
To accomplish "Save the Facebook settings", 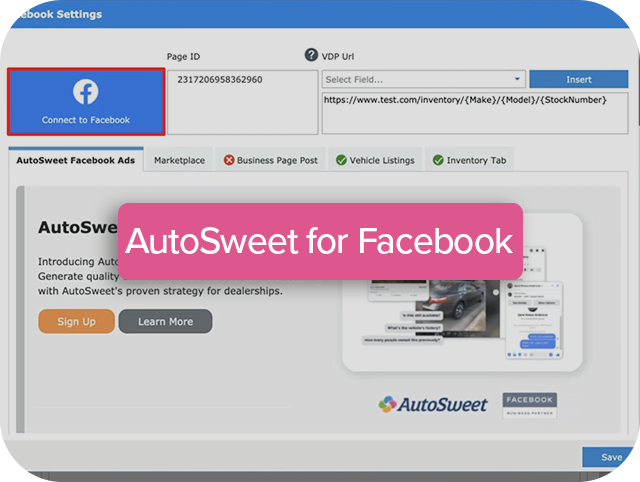I will click(611, 457).
